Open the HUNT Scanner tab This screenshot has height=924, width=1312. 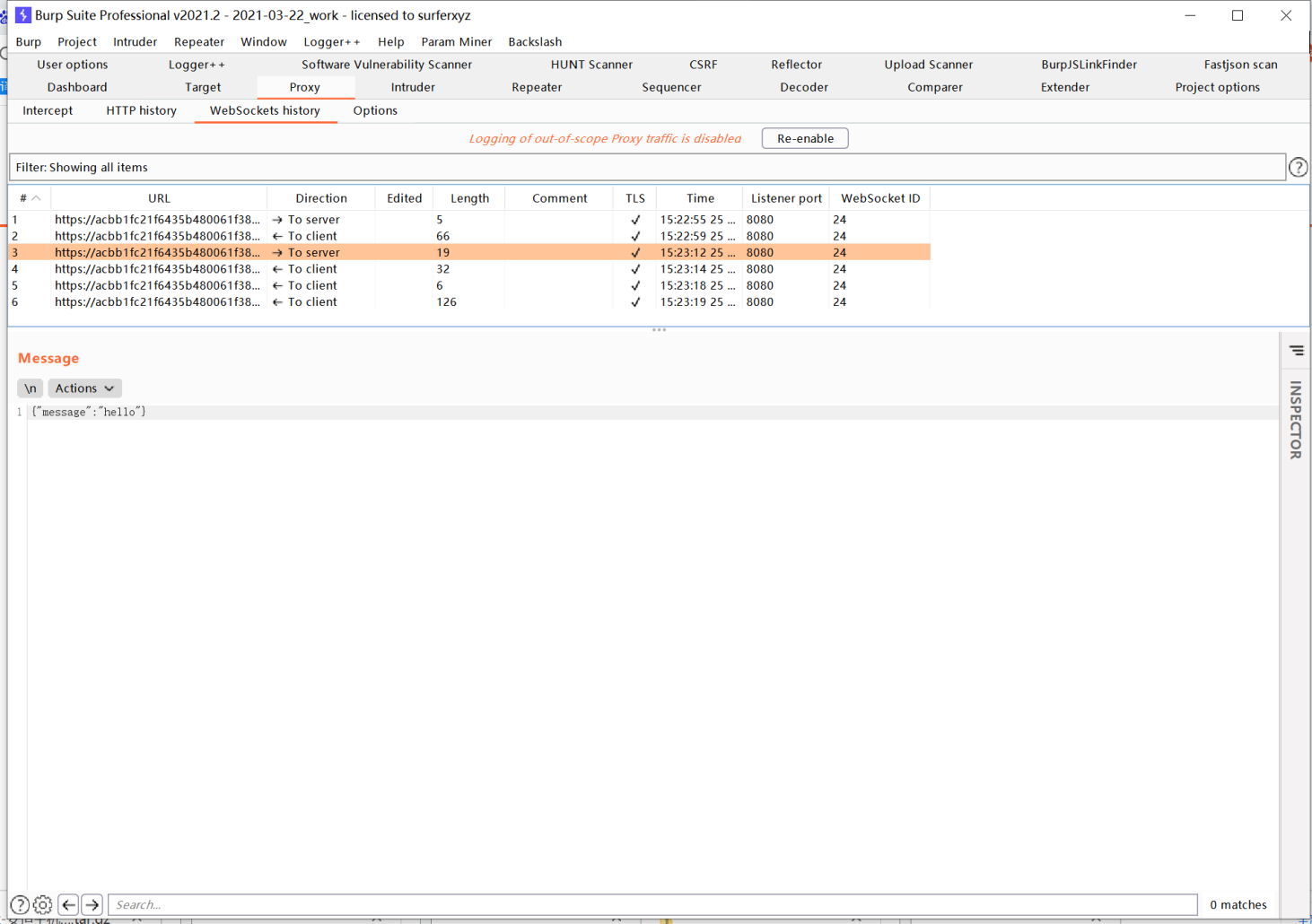[591, 65]
